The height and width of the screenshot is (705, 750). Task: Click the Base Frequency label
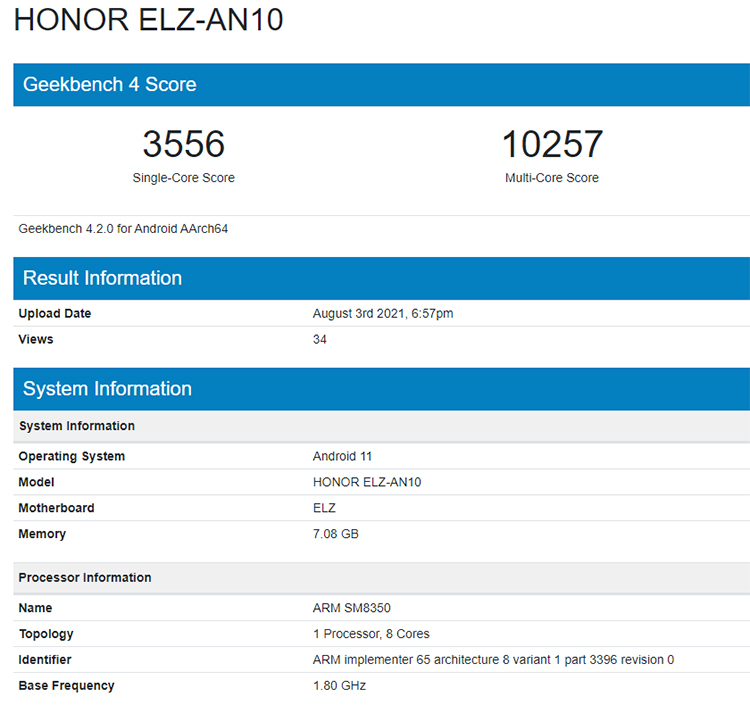tap(66, 686)
